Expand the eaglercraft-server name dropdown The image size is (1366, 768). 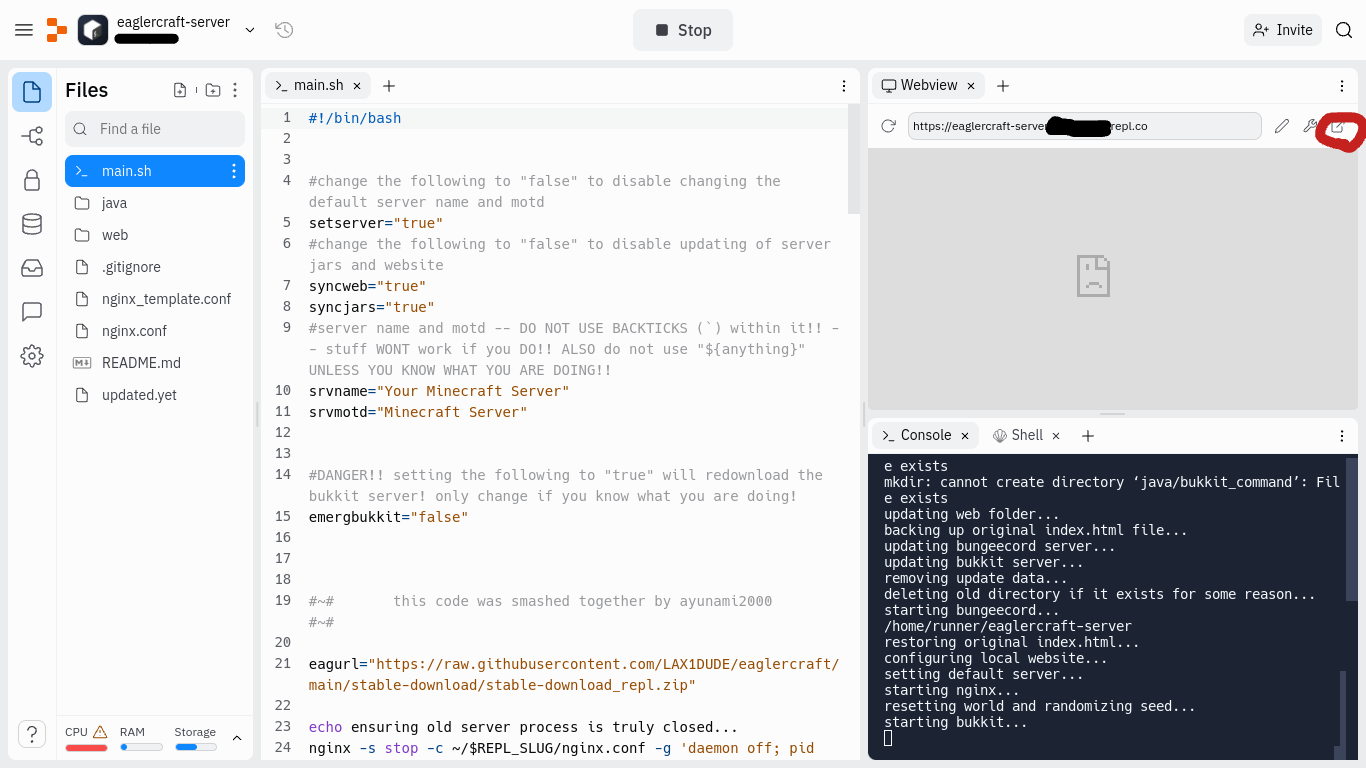point(250,30)
